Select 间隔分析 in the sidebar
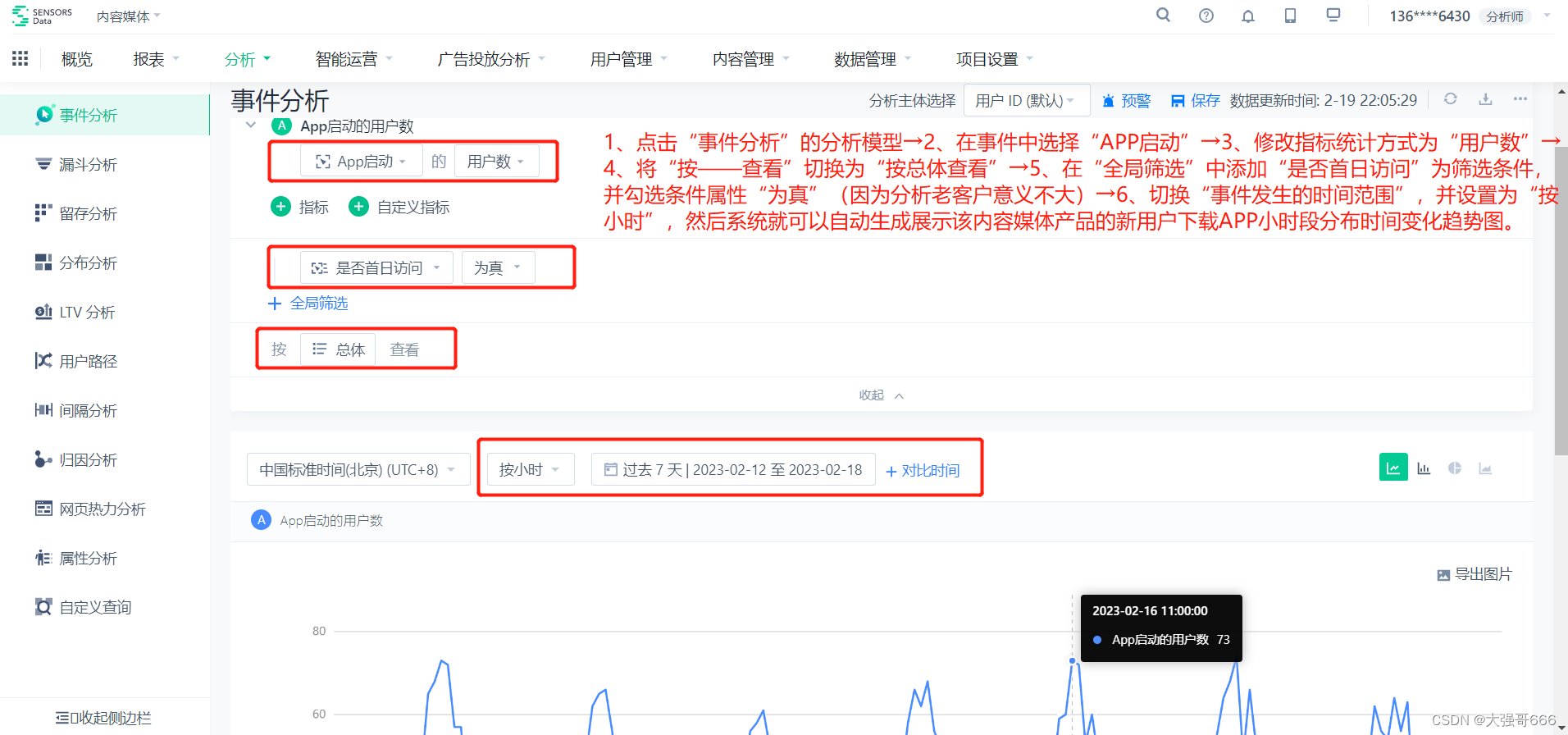This screenshot has width=1568, height=735. 105,410
